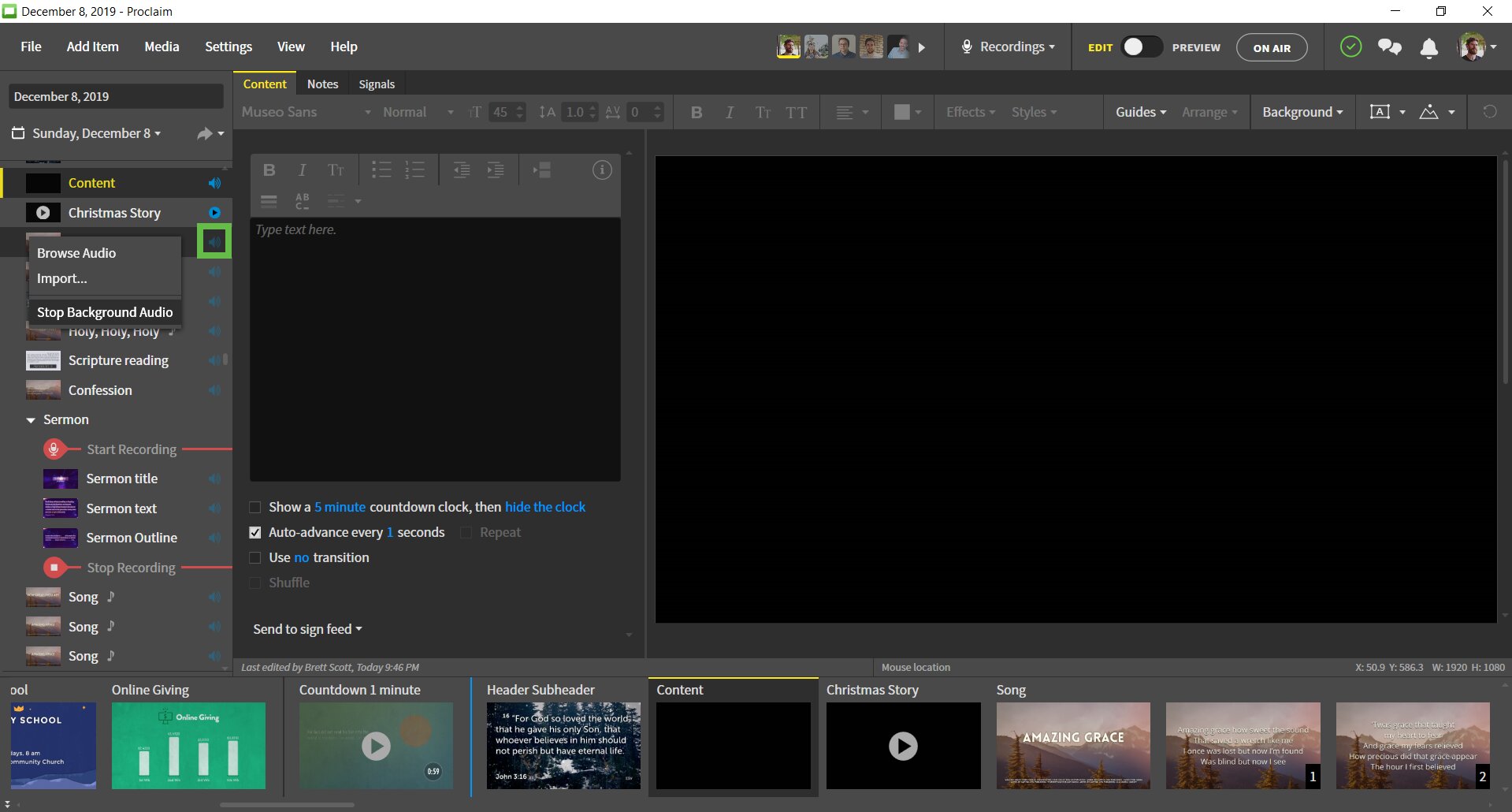Open the Museo Sans font dropdown
This screenshot has height=812, width=1512.
tap(306, 112)
